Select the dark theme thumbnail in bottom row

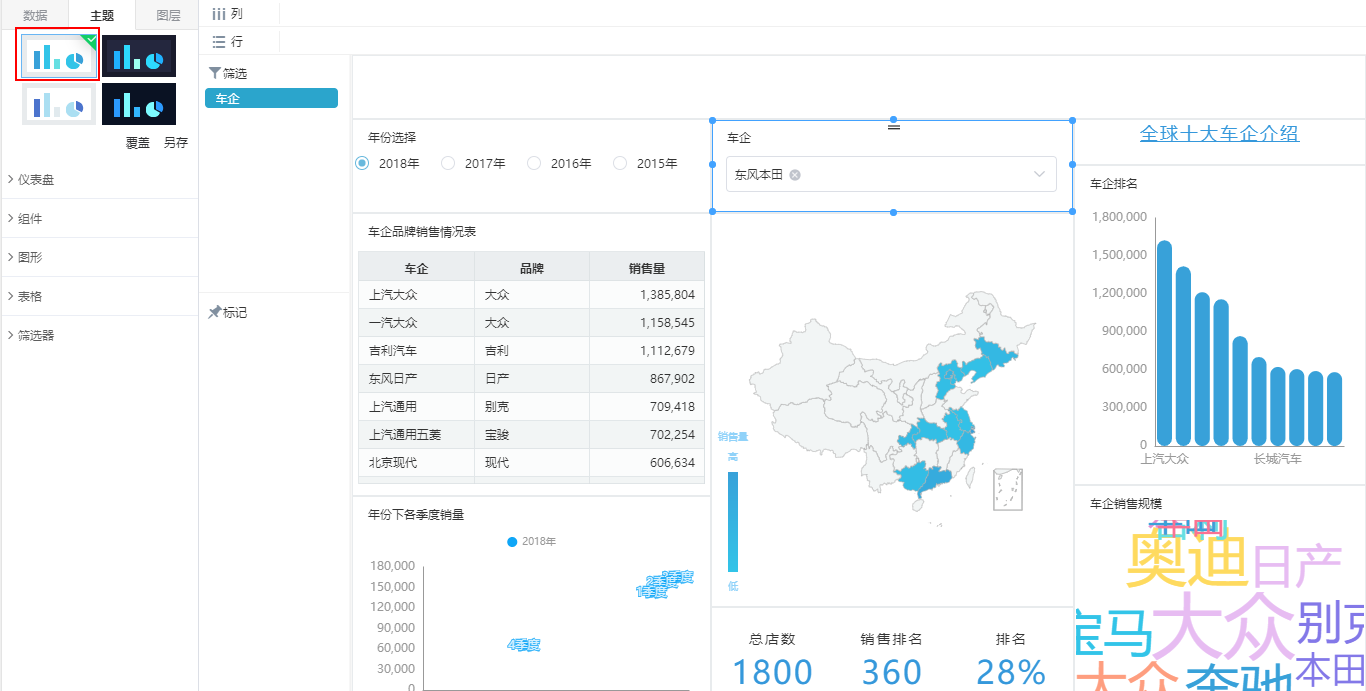pyautogui.click(x=139, y=104)
